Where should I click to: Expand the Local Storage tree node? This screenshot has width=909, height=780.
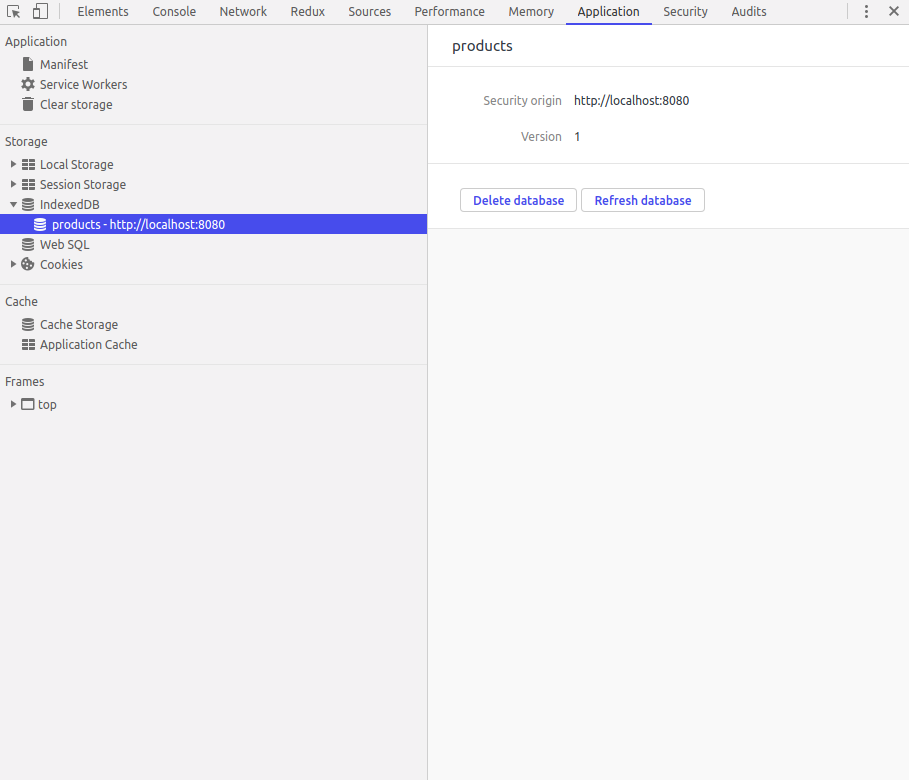[13, 164]
